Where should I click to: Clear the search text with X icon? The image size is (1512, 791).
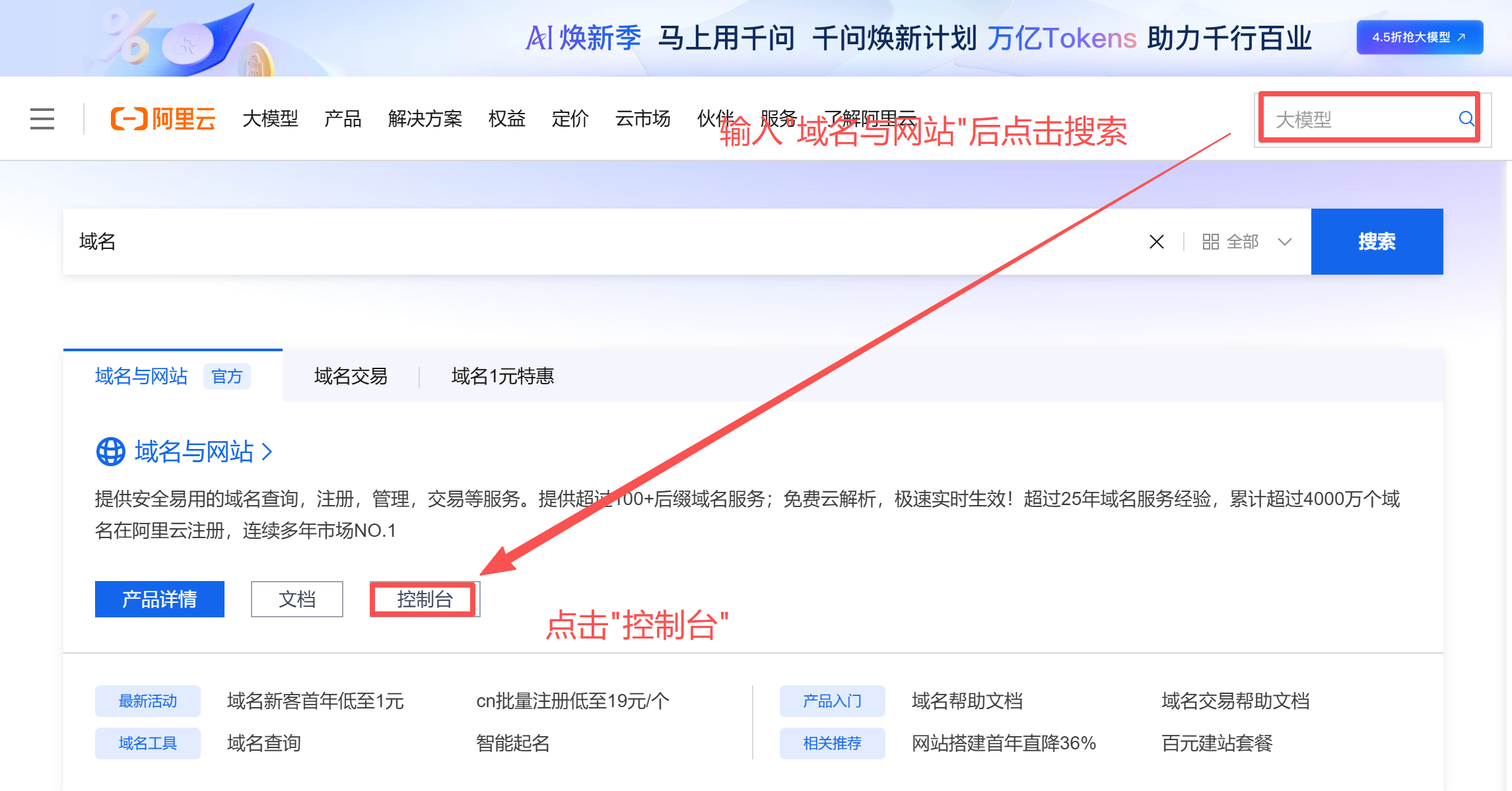1157,242
